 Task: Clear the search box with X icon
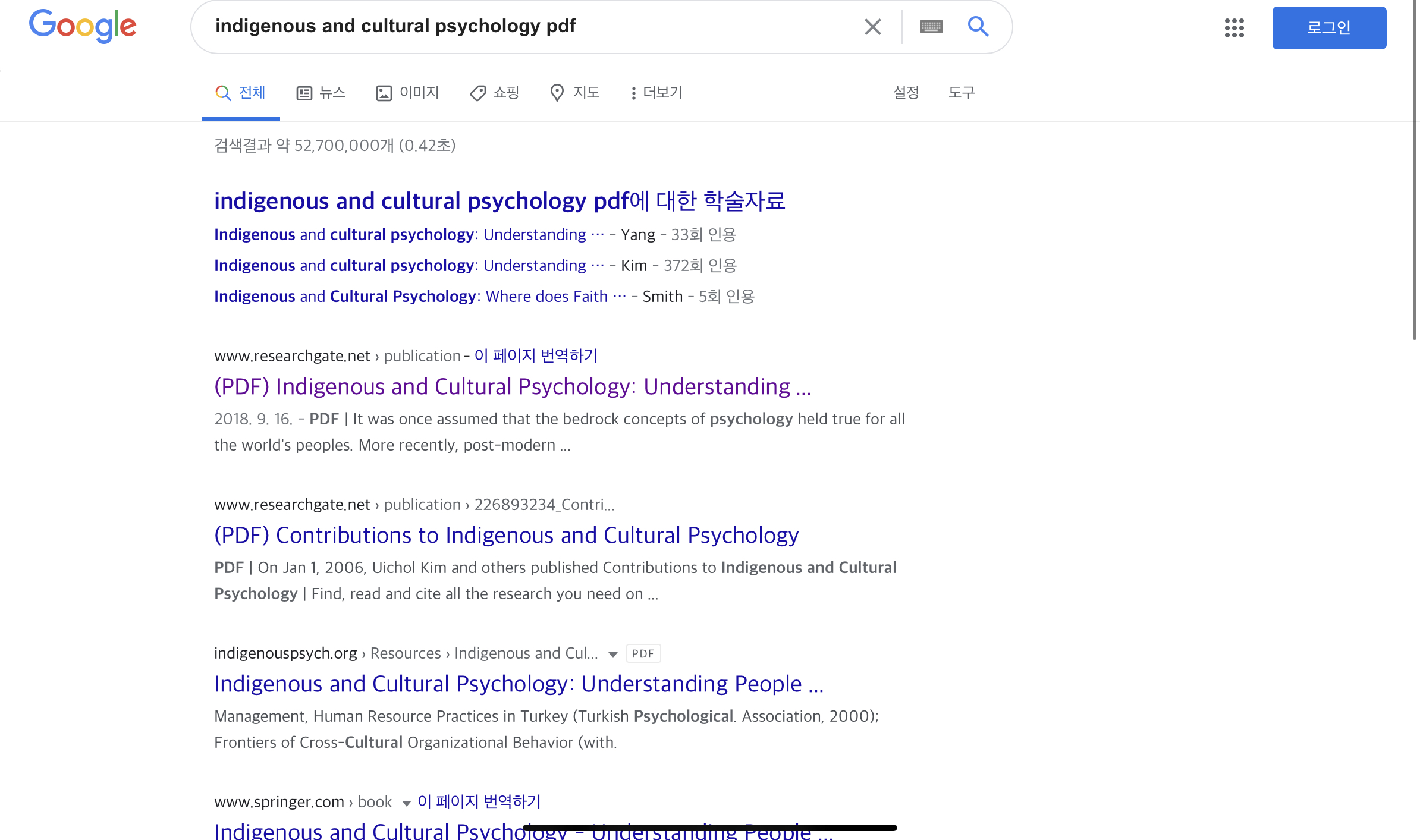(872, 27)
